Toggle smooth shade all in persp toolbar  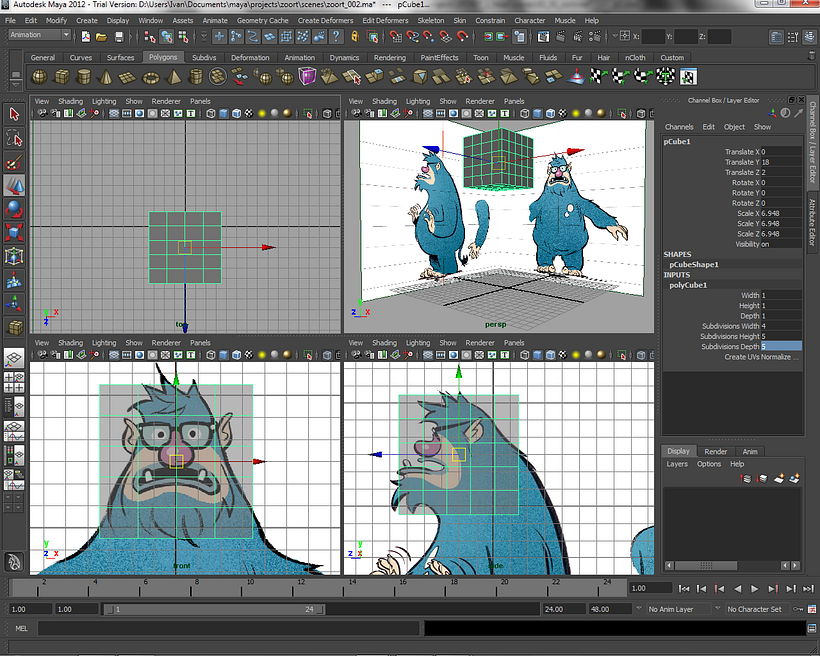[x=538, y=114]
